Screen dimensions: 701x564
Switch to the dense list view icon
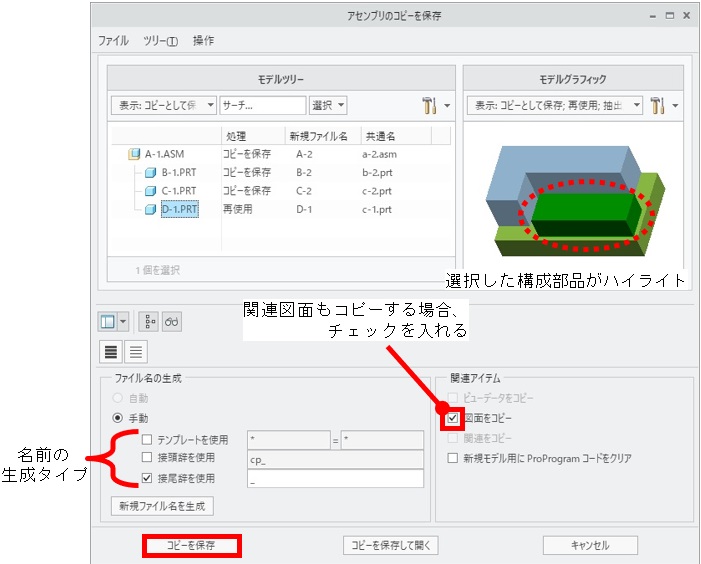coord(111,352)
